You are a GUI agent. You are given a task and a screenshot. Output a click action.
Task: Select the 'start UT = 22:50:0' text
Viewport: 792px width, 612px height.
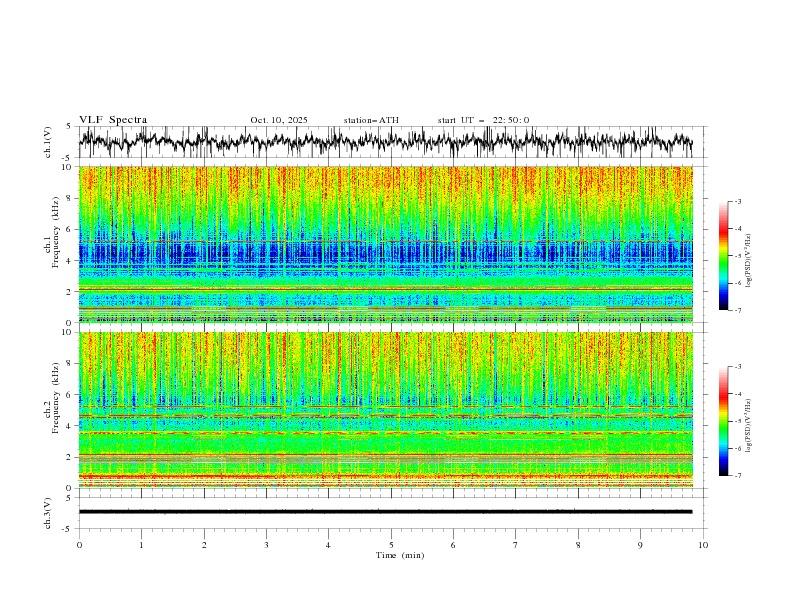click(483, 120)
